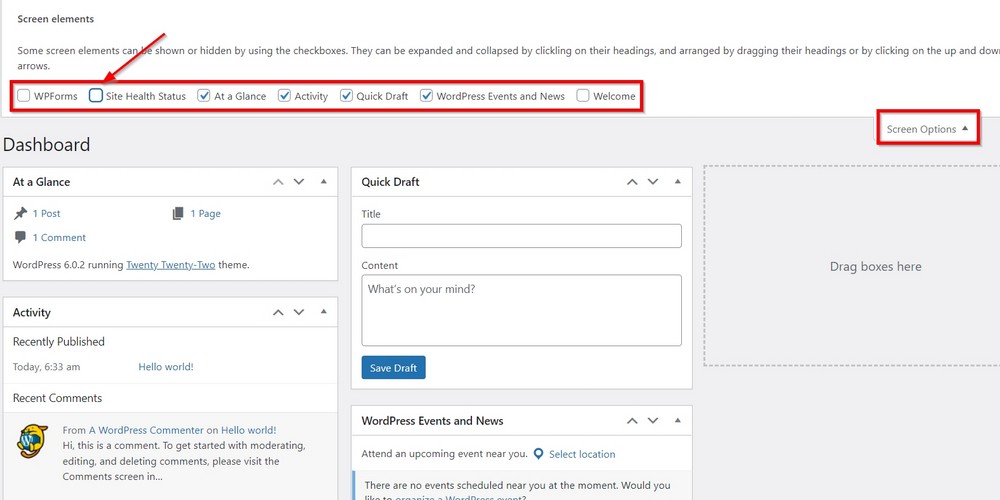Move WordPress Events and News down

click(652, 421)
